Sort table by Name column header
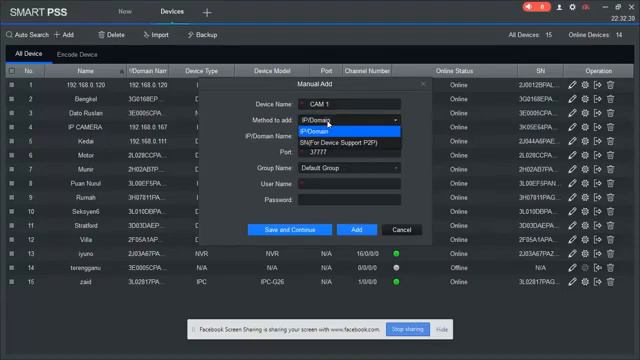This screenshot has height=360, width=640. (x=85, y=71)
